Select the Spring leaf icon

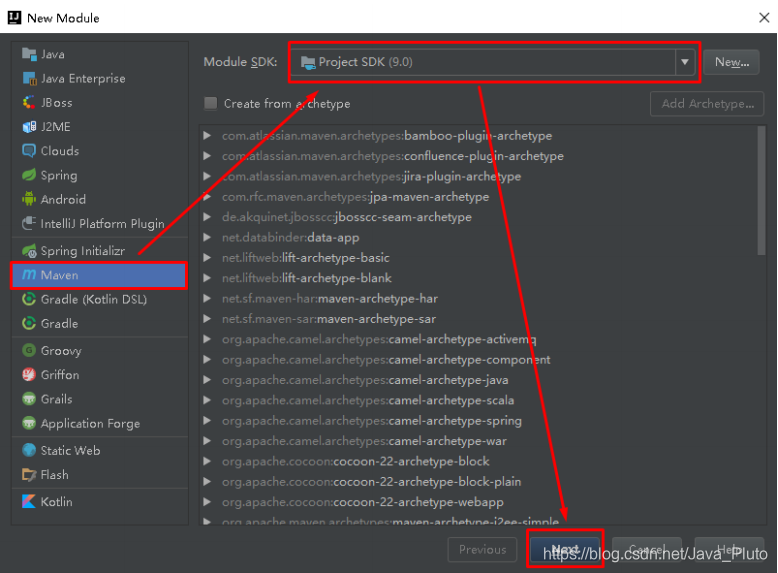29,175
